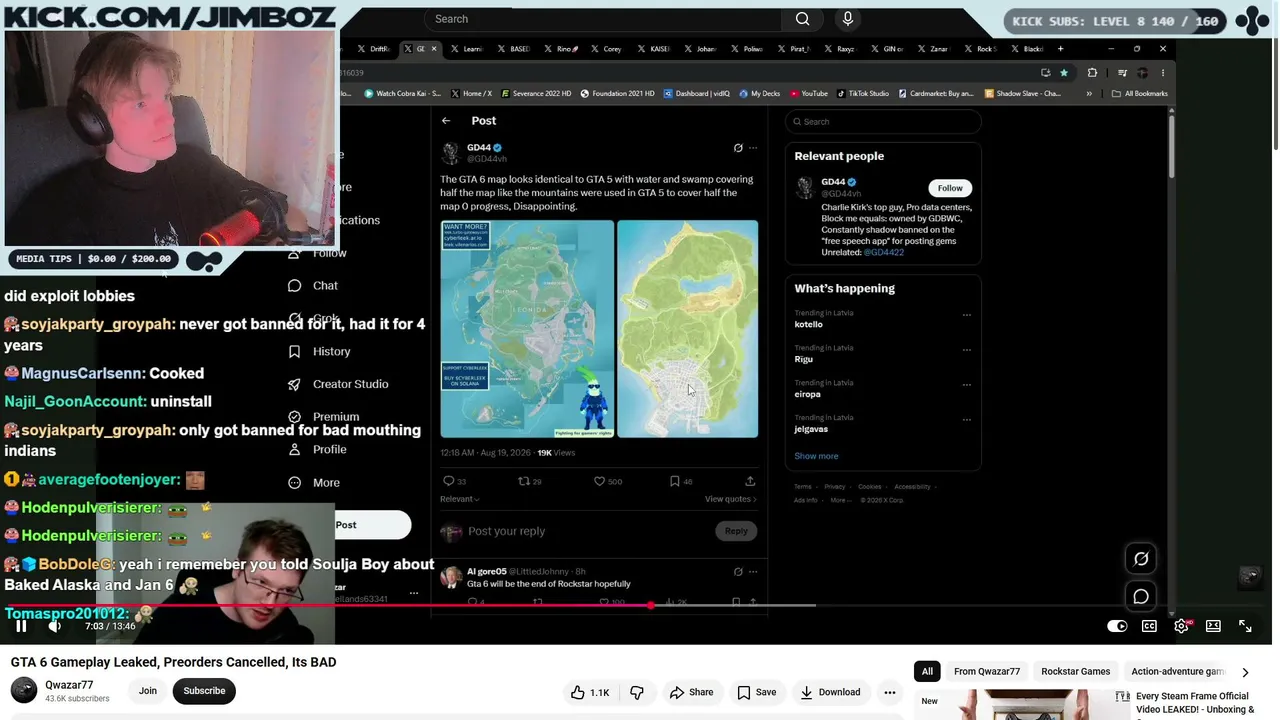
Task: Like the video with the thumbs-up button
Action: pos(589,692)
